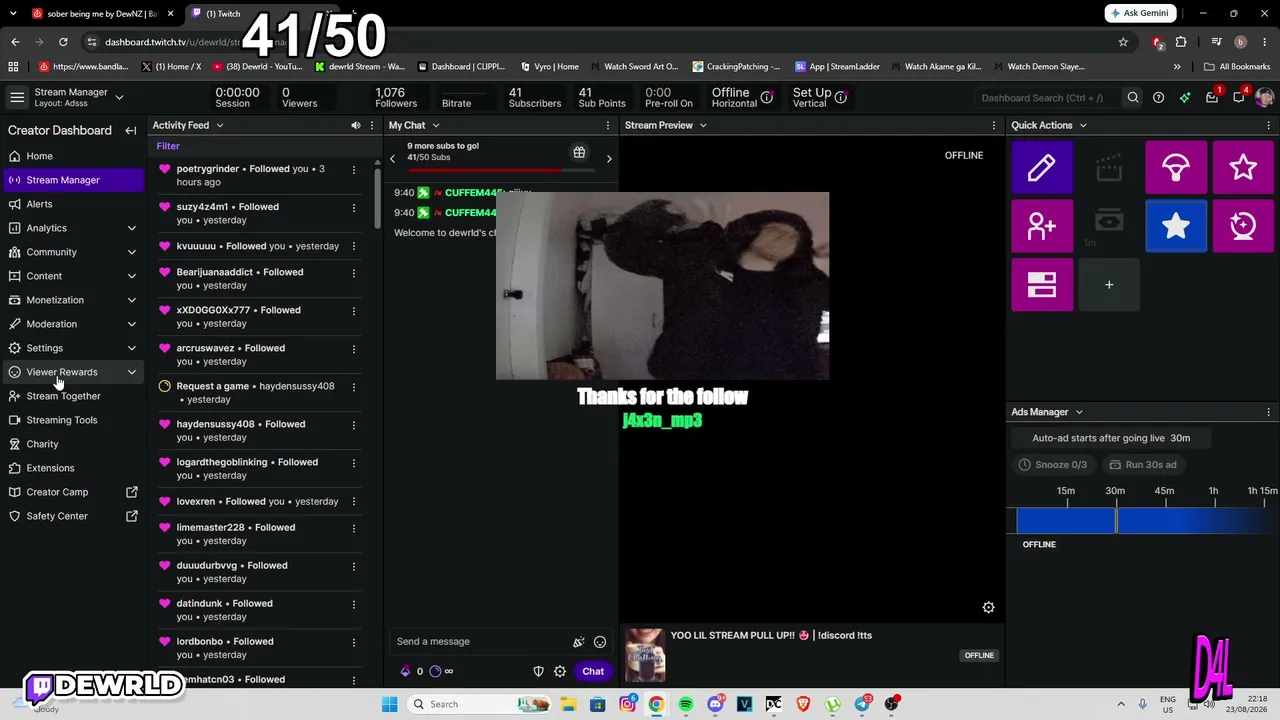
Task: Focus the Dashboard Search field
Action: (x=1048, y=98)
